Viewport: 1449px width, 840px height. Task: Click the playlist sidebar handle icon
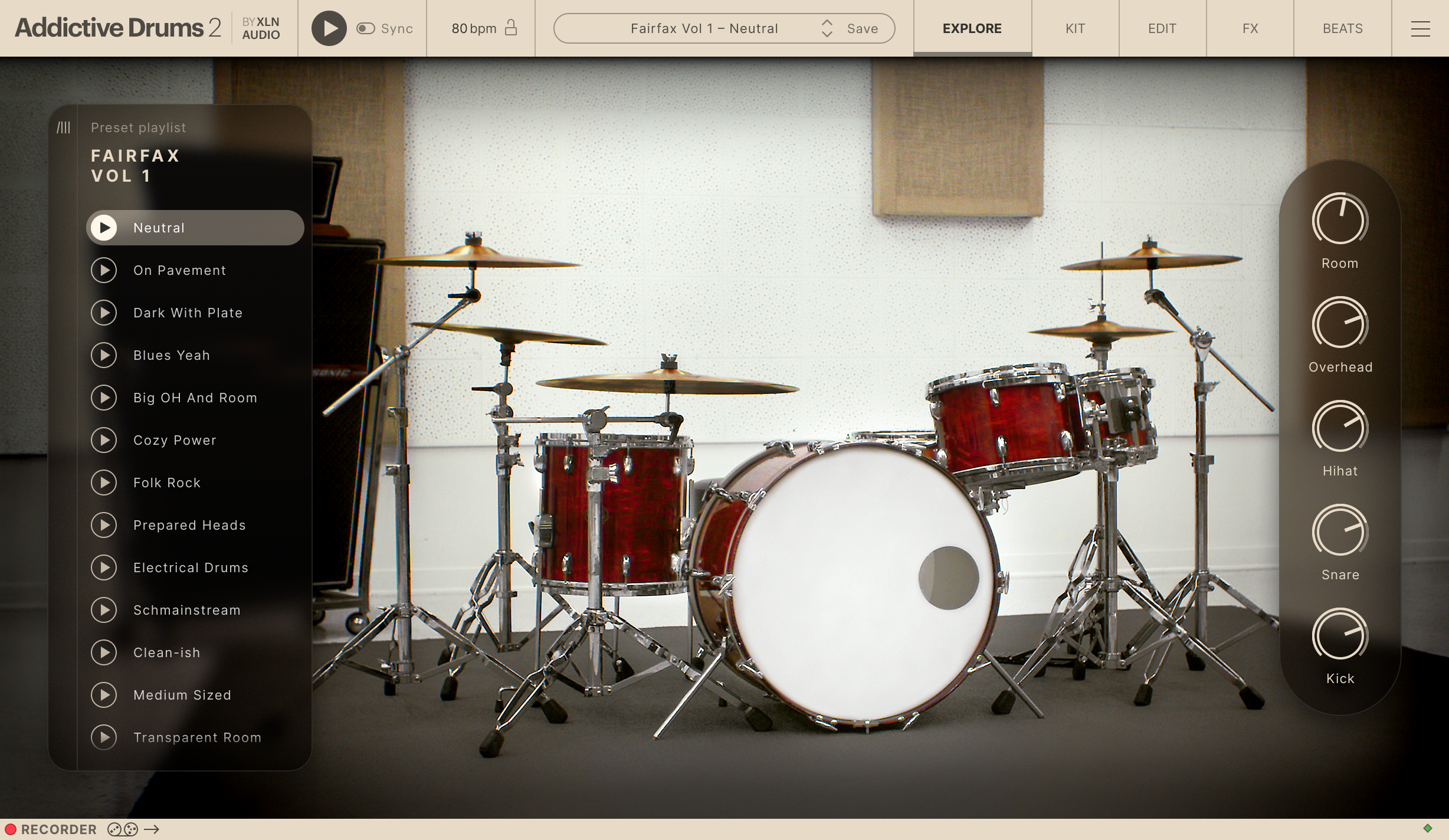[x=63, y=127]
